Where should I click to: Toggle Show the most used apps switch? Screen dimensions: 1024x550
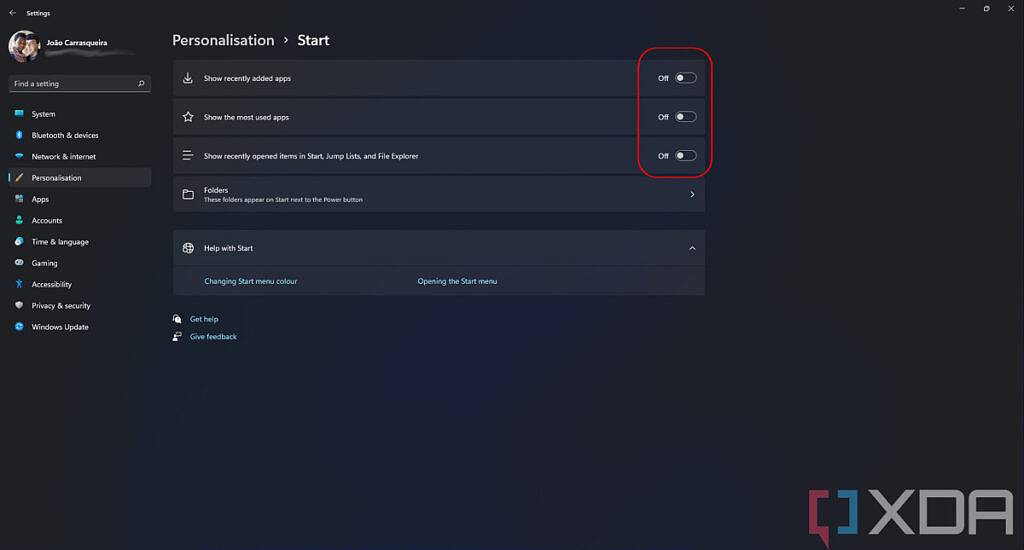pyautogui.click(x=686, y=117)
